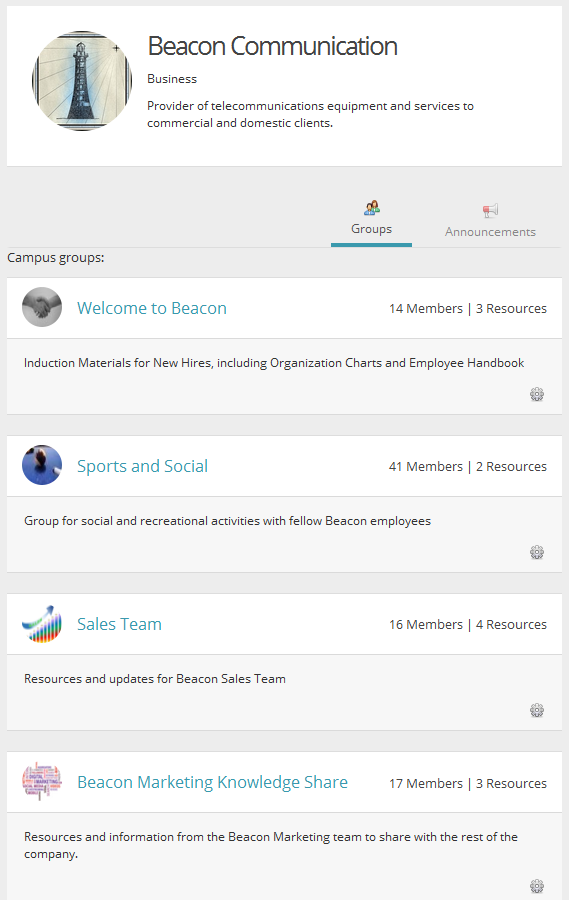Switch to the Groups tab
Screen dimensions: 569x900
pos(371,221)
